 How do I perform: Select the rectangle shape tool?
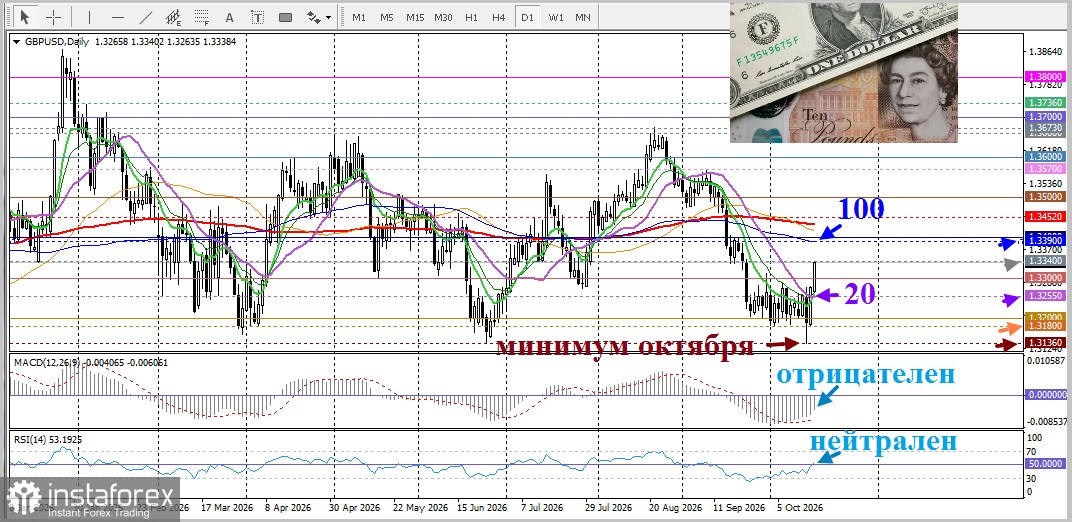click(x=285, y=16)
